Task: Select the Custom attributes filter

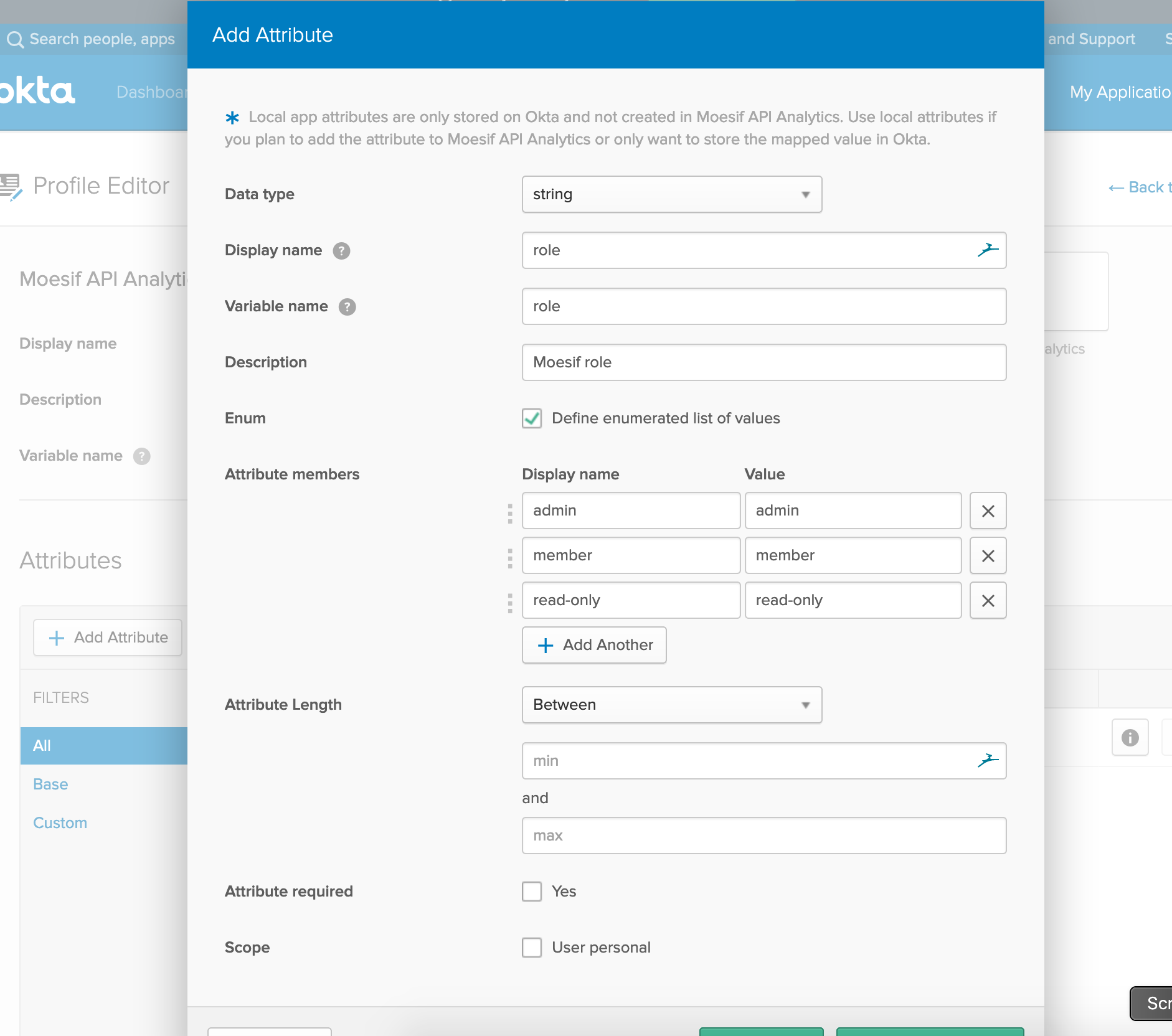Action: [x=60, y=822]
